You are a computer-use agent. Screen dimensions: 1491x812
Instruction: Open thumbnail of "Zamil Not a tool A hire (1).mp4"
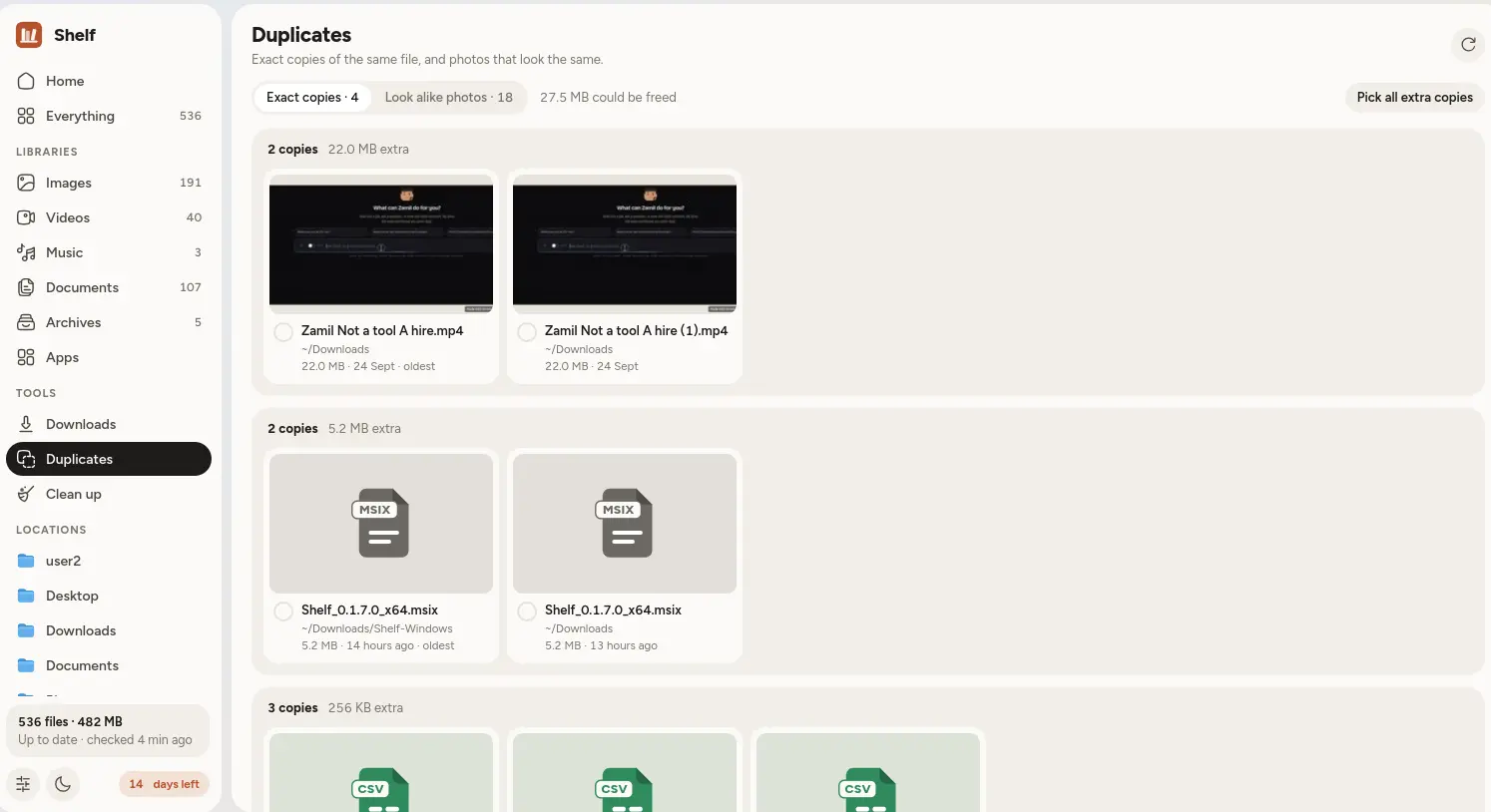tap(625, 244)
